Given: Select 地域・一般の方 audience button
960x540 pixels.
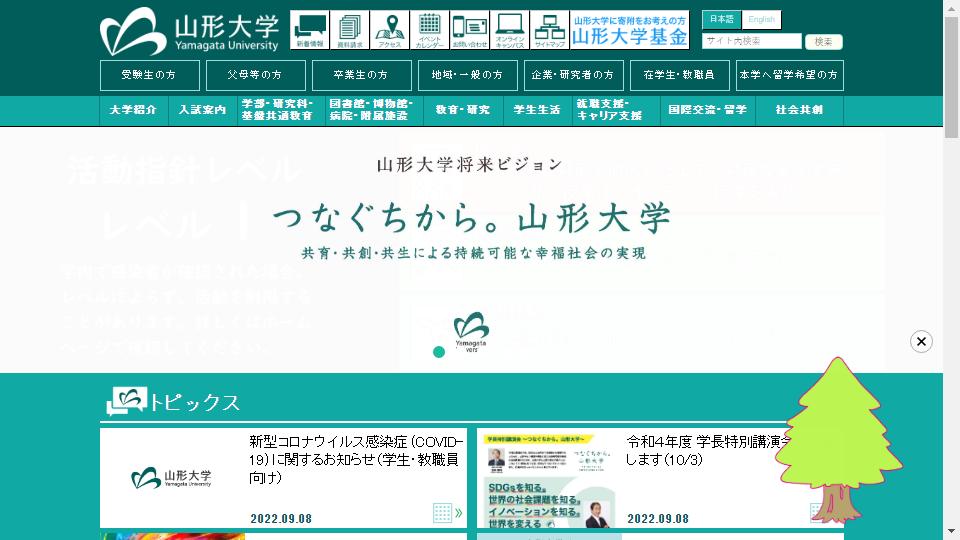Looking at the screenshot, I should [467, 75].
